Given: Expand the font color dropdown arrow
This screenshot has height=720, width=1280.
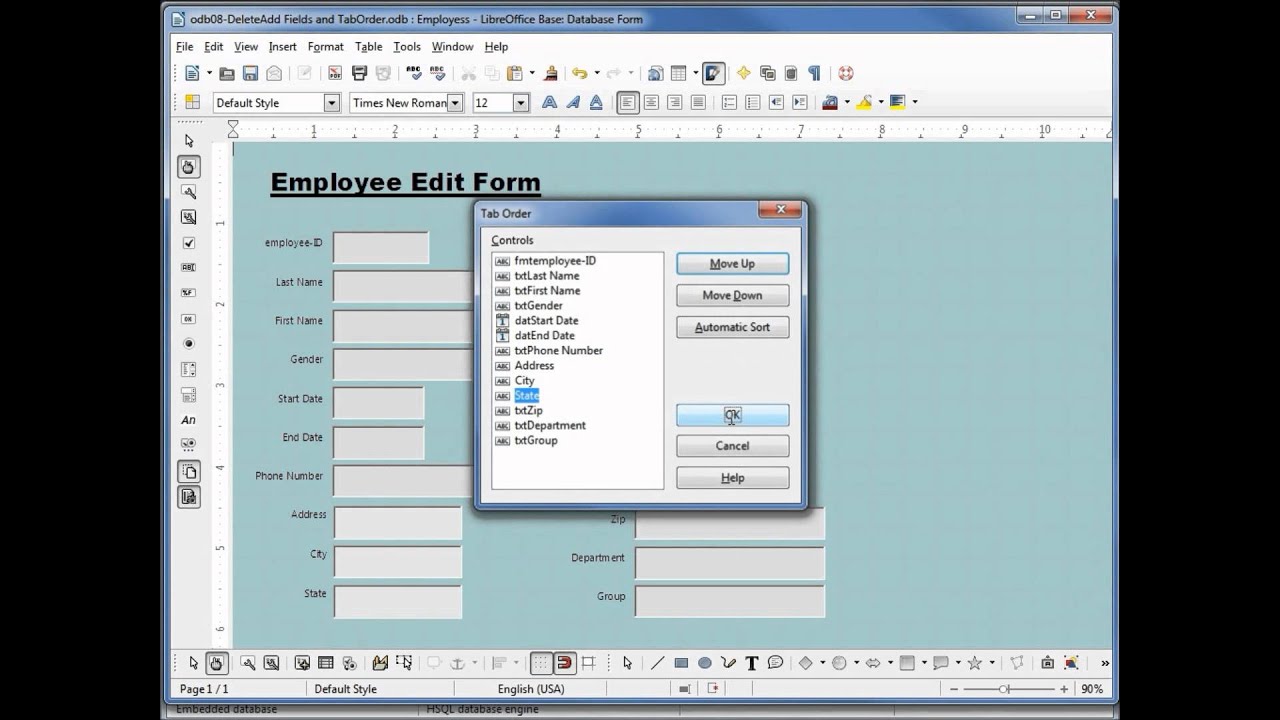Looking at the screenshot, I should point(847,102).
